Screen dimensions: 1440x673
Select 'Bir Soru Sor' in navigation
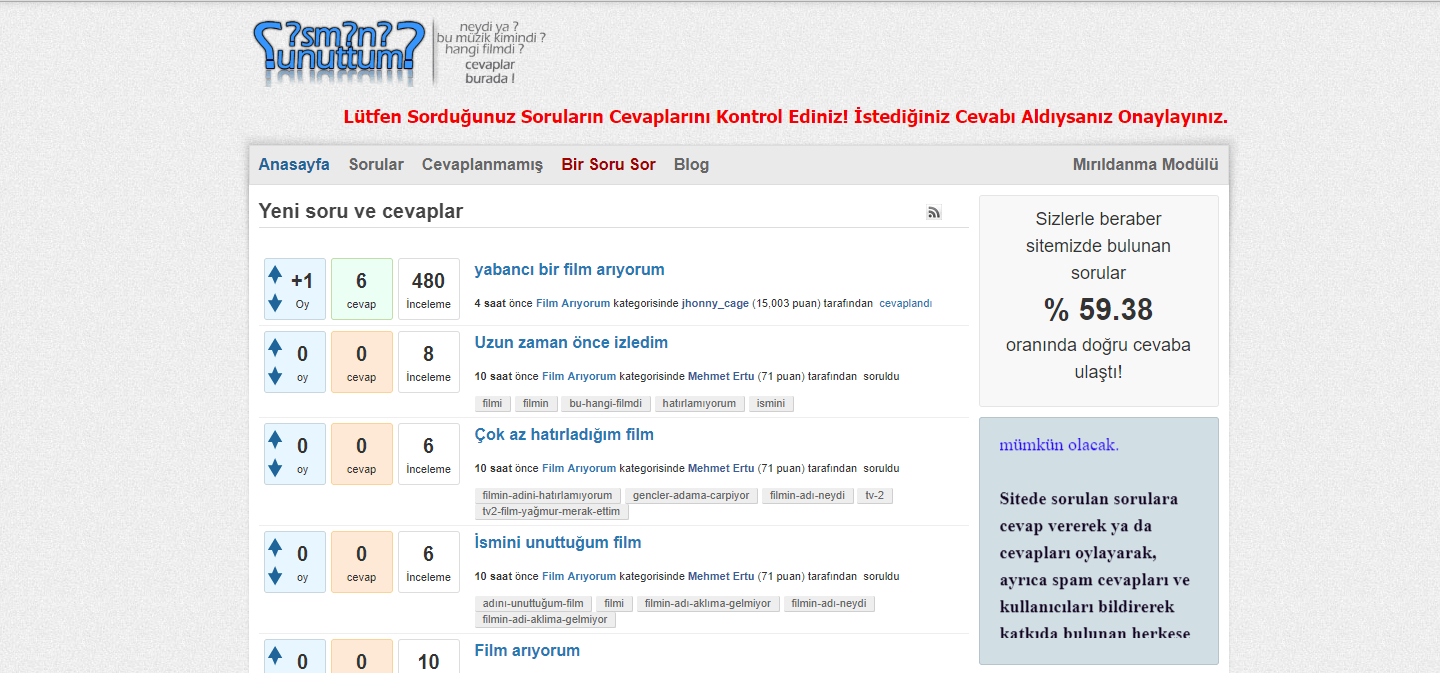pos(608,165)
